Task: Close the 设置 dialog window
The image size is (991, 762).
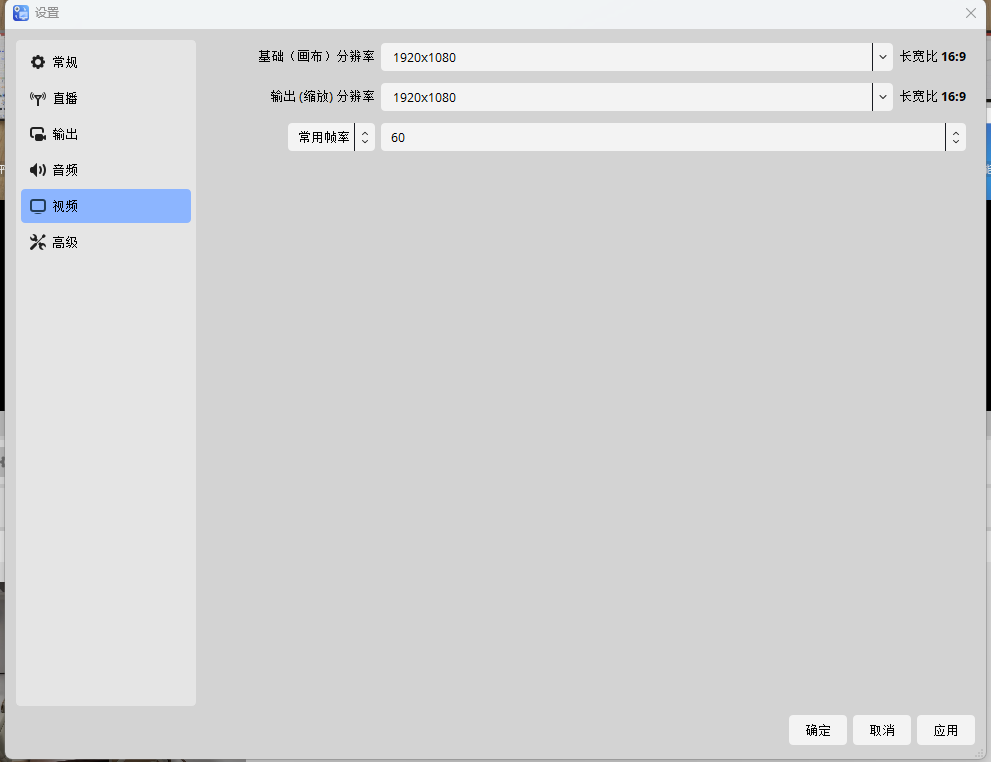Action: tap(970, 13)
